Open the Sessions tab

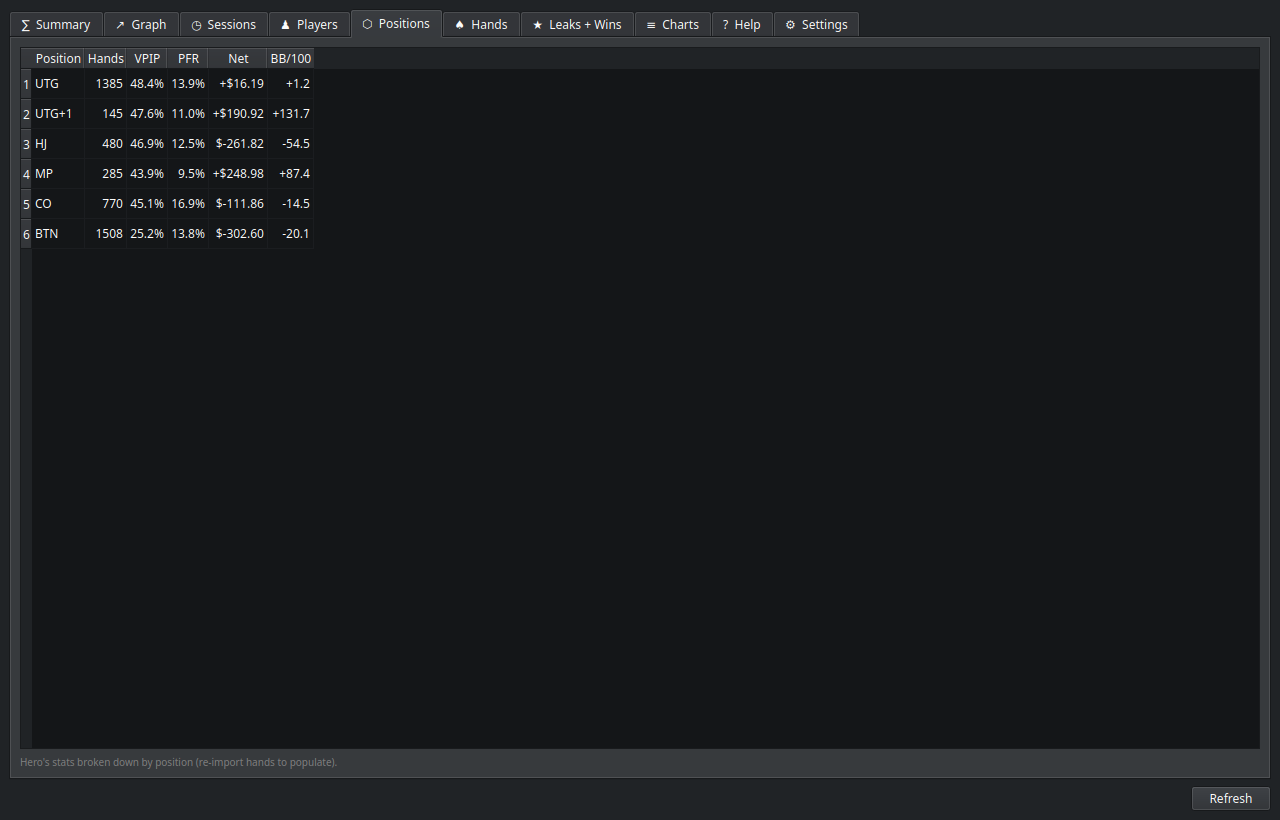click(x=224, y=24)
